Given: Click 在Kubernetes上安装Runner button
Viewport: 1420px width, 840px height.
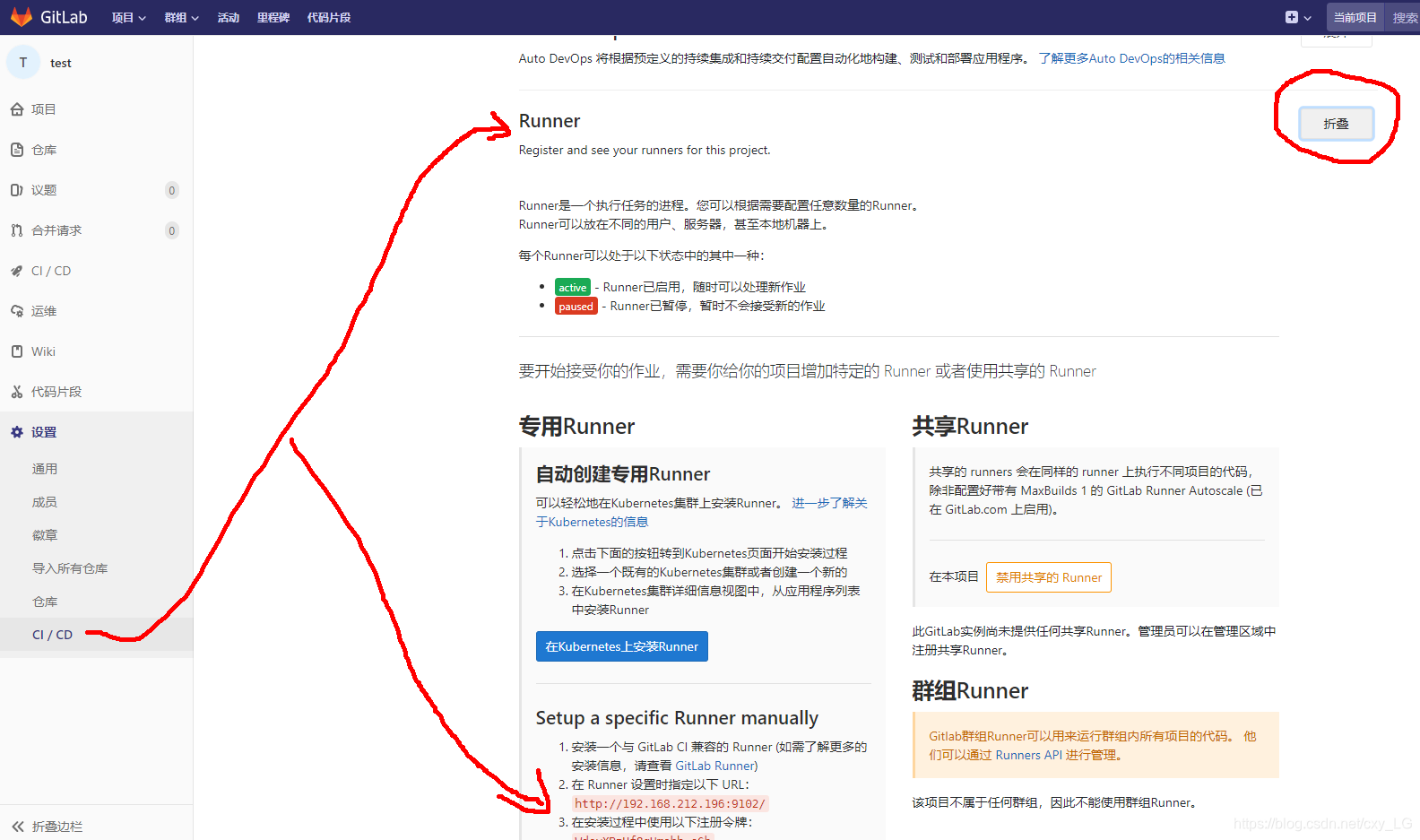Looking at the screenshot, I should [x=622, y=646].
